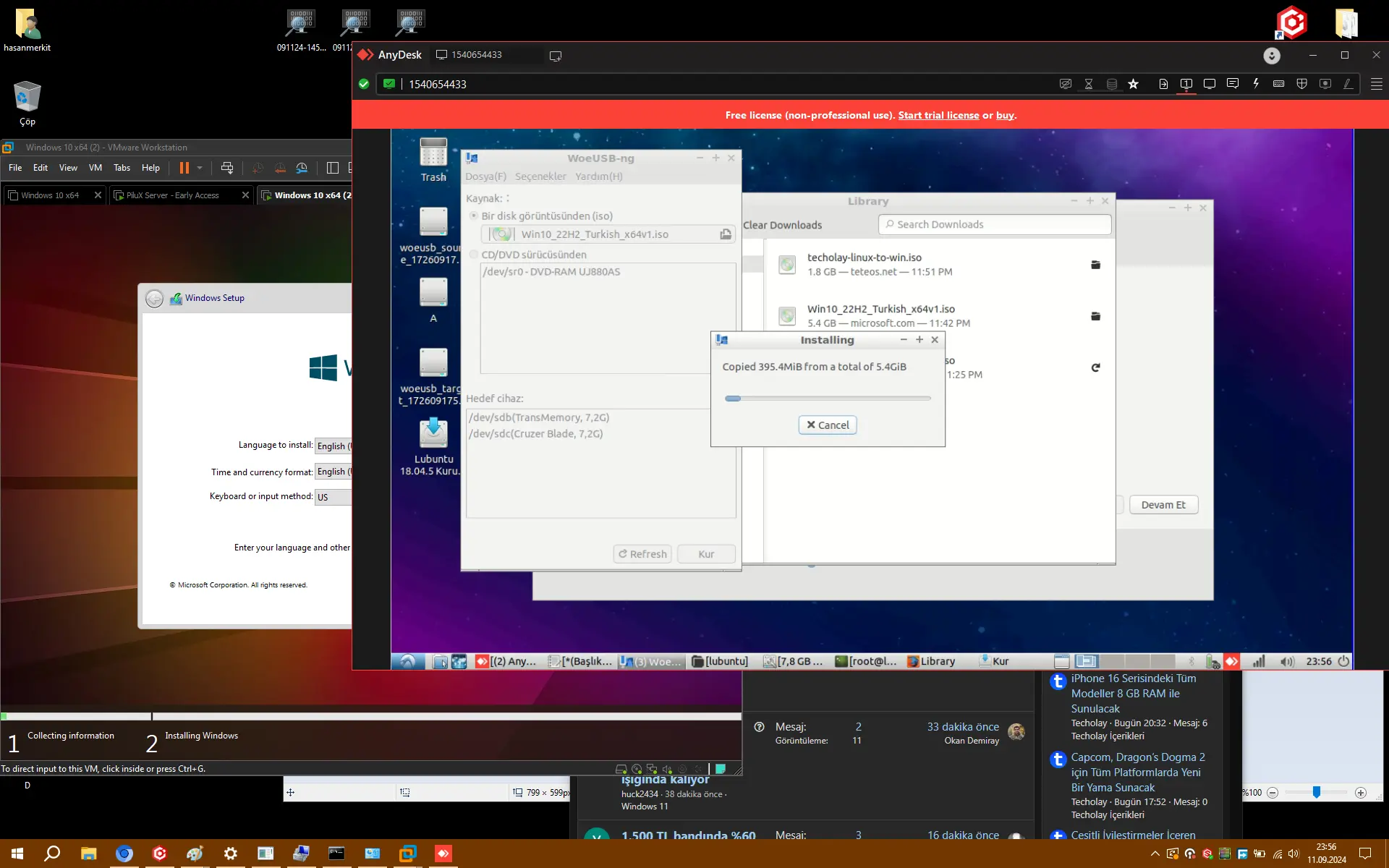This screenshot has width=1389, height=868.
Task: Open AnyDesk keyboard settings icon
Action: pyautogui.click(x=1279, y=84)
